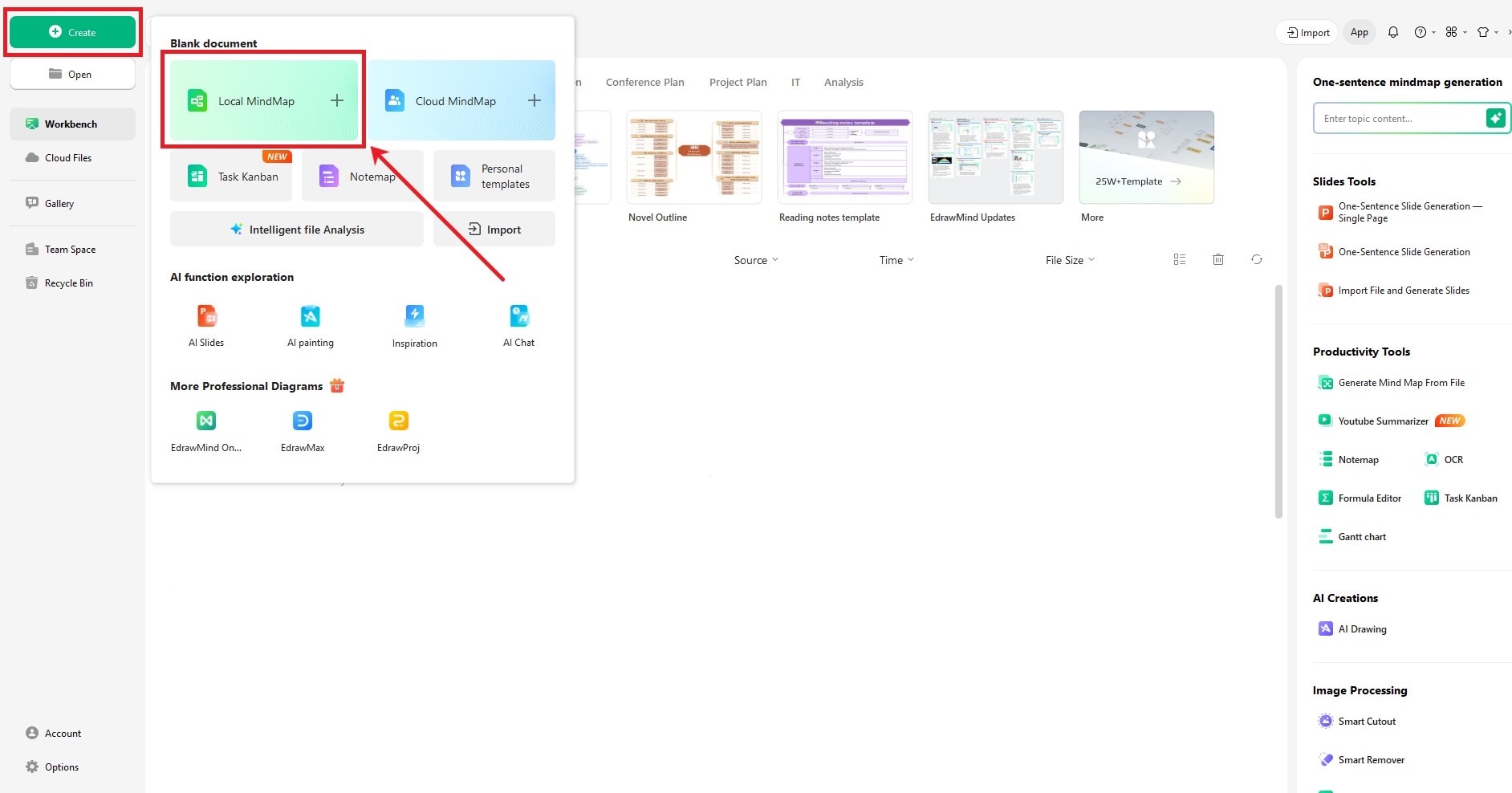
Task: Open the Account page
Action: tap(54, 733)
